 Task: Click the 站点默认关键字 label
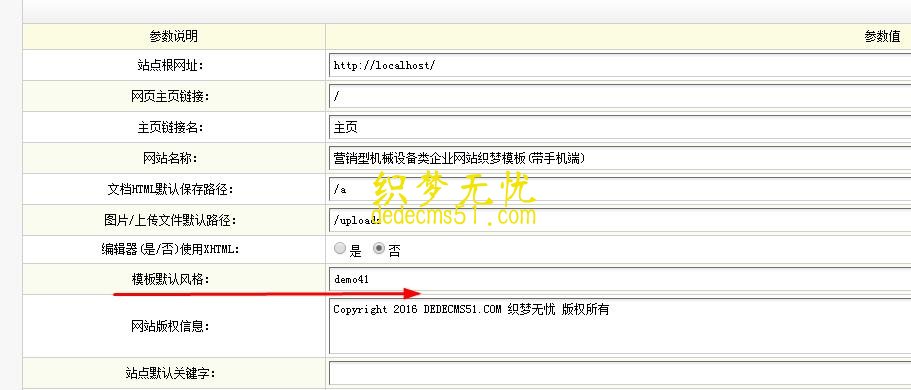(x=170, y=373)
